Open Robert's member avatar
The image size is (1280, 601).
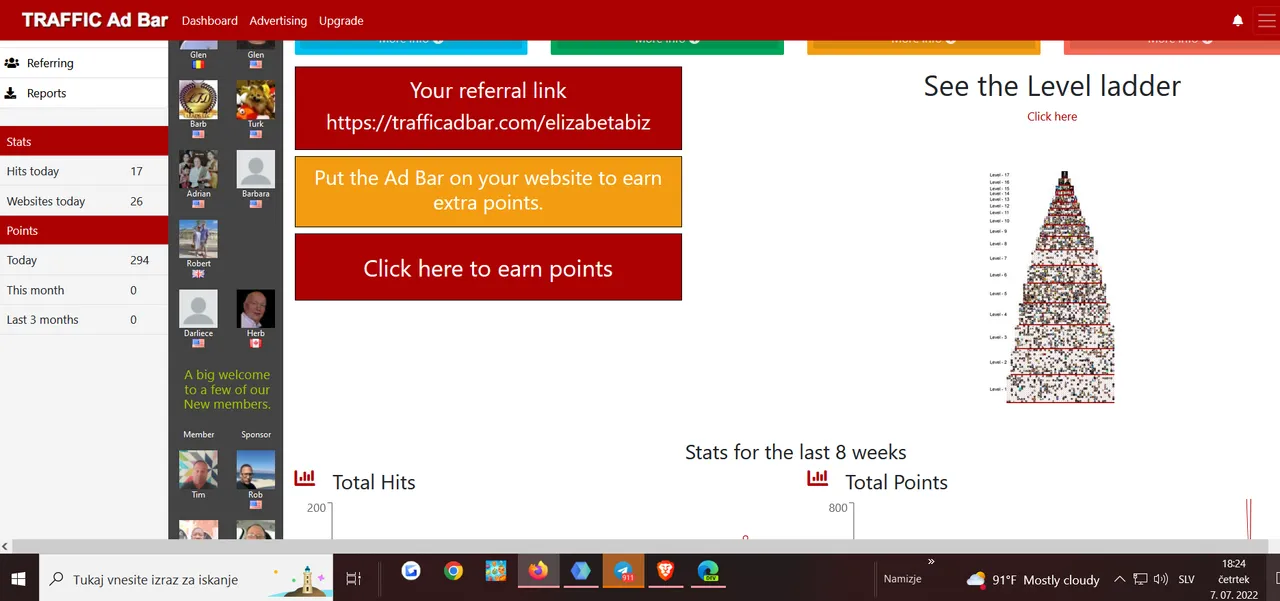[x=198, y=239]
